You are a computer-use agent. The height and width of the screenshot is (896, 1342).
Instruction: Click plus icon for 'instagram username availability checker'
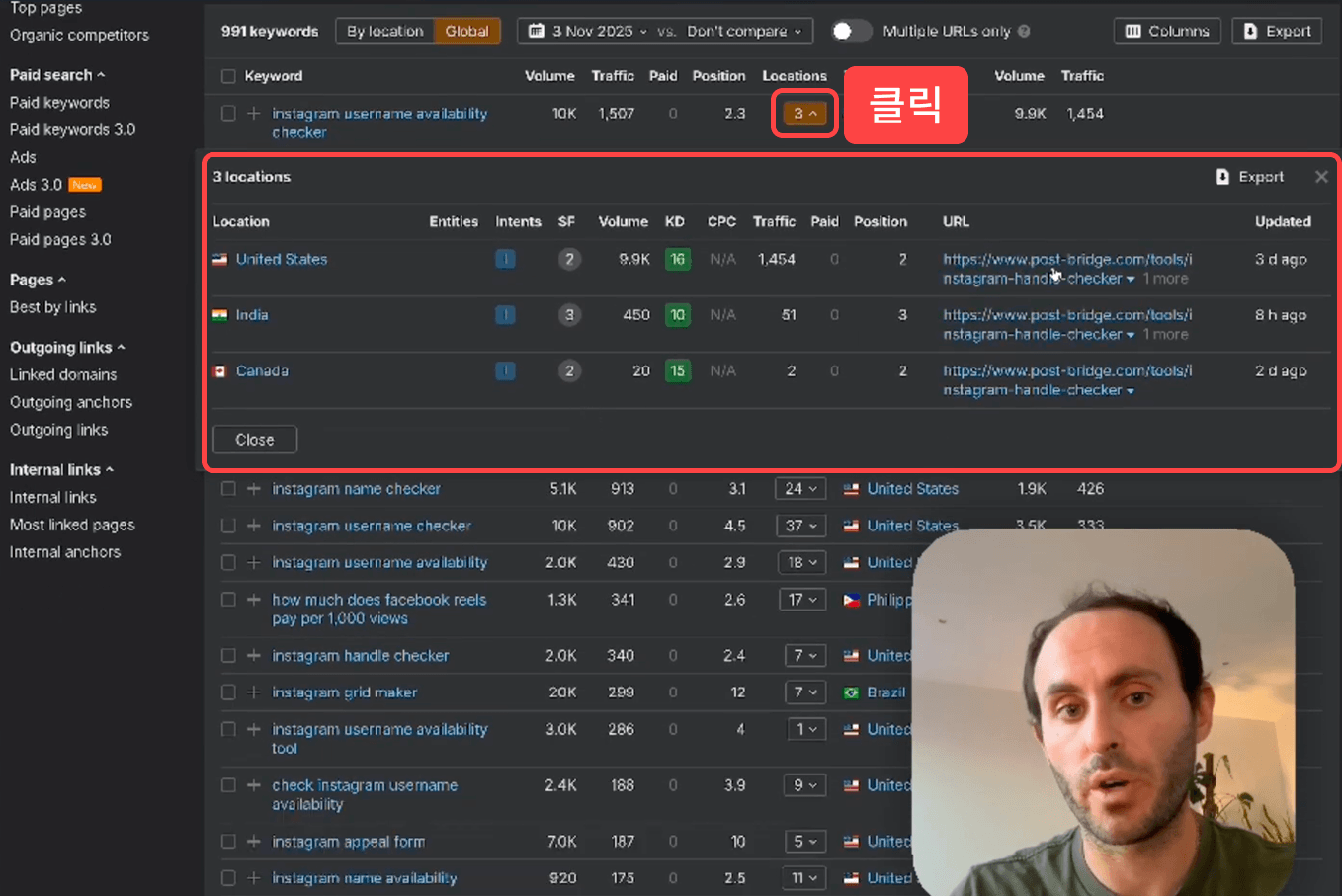pyautogui.click(x=254, y=114)
